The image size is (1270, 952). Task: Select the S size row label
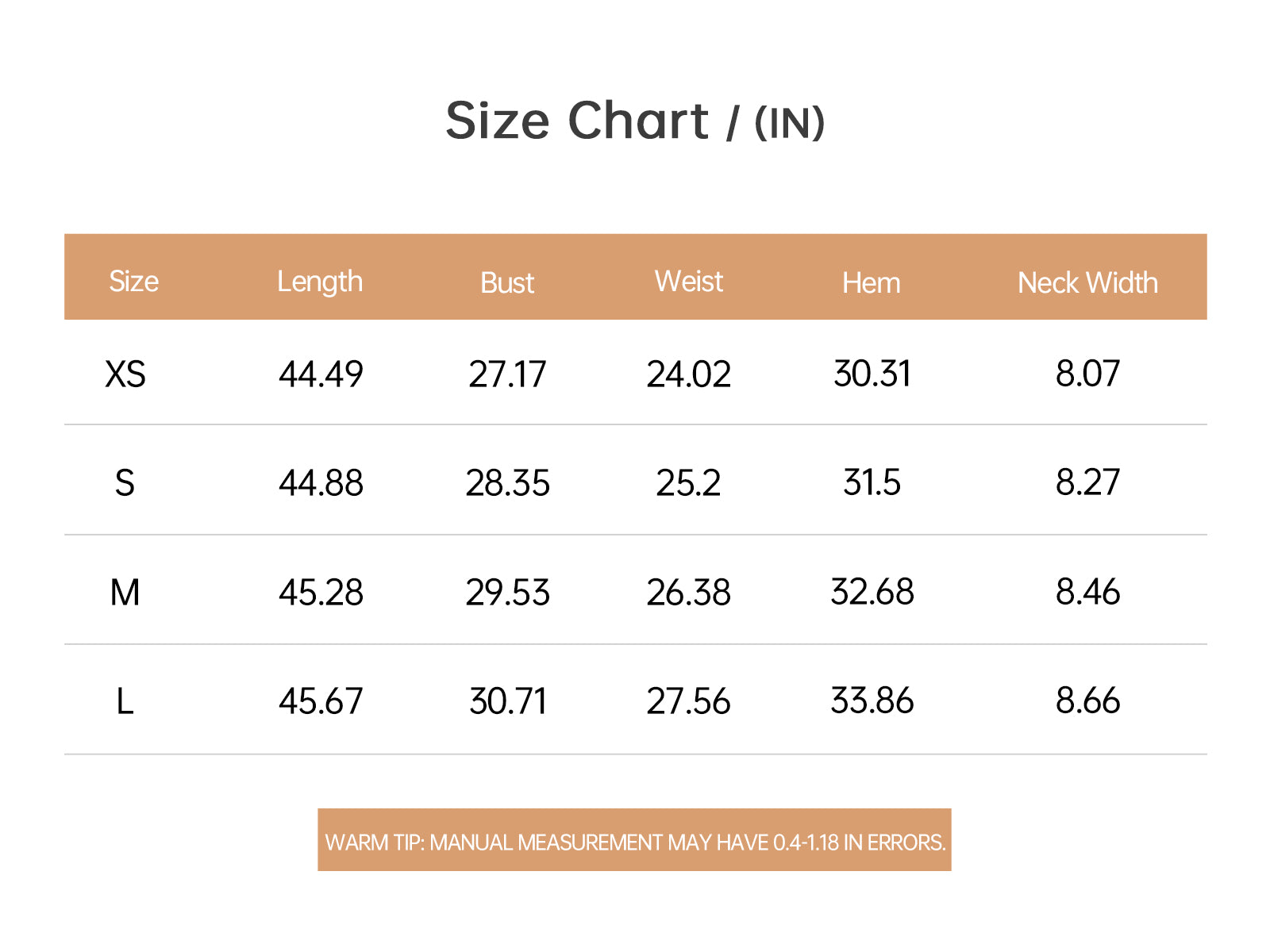tap(125, 483)
